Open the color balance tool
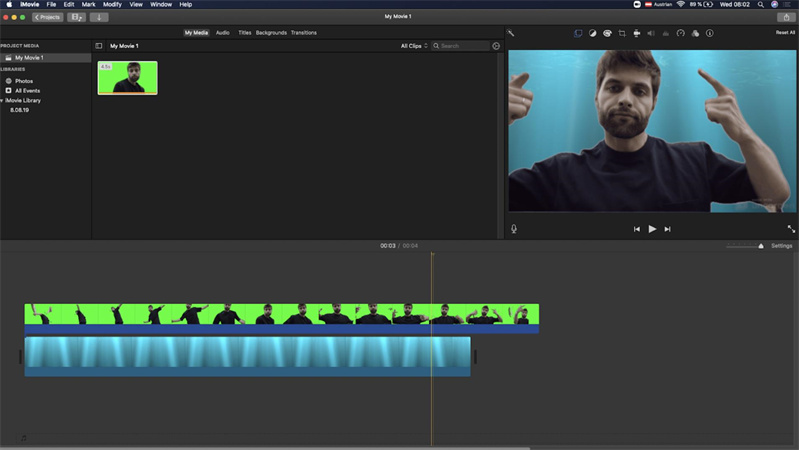This screenshot has height=450, width=799. tap(592, 33)
